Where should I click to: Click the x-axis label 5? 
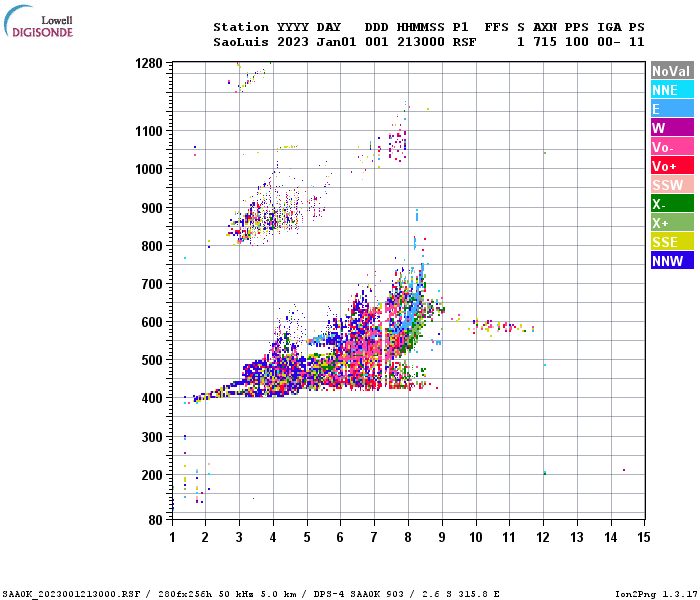[307, 537]
